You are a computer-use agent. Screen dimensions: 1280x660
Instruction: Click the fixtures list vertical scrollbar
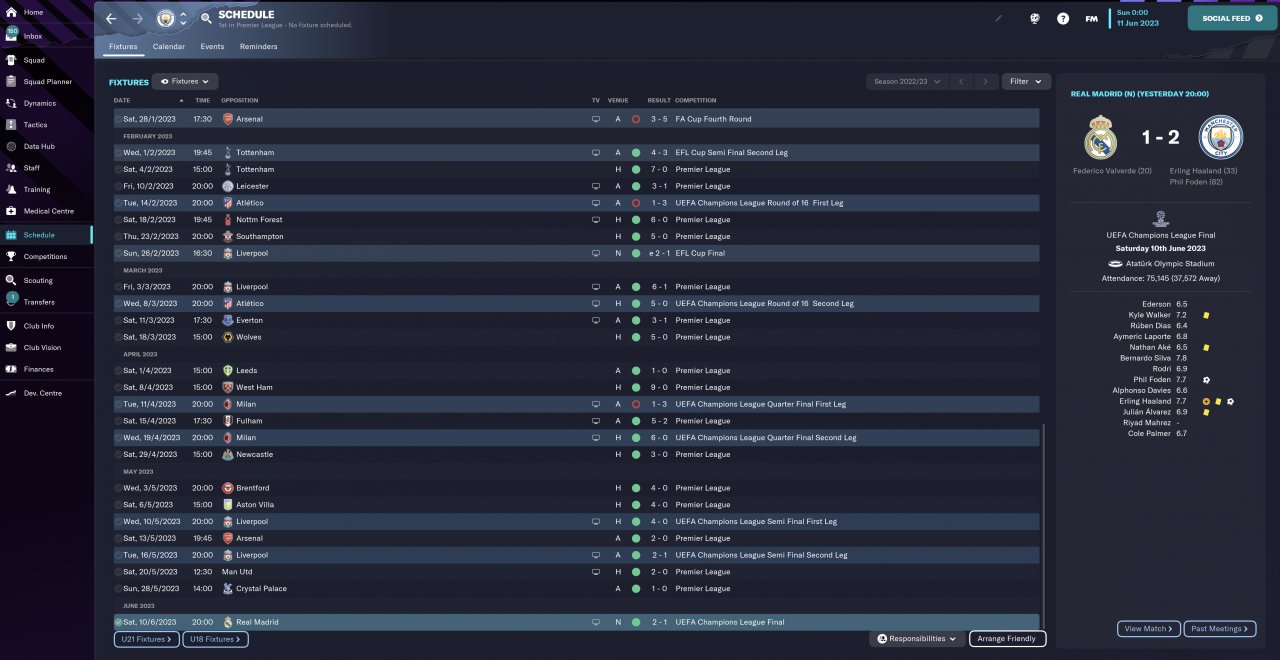[1043, 525]
